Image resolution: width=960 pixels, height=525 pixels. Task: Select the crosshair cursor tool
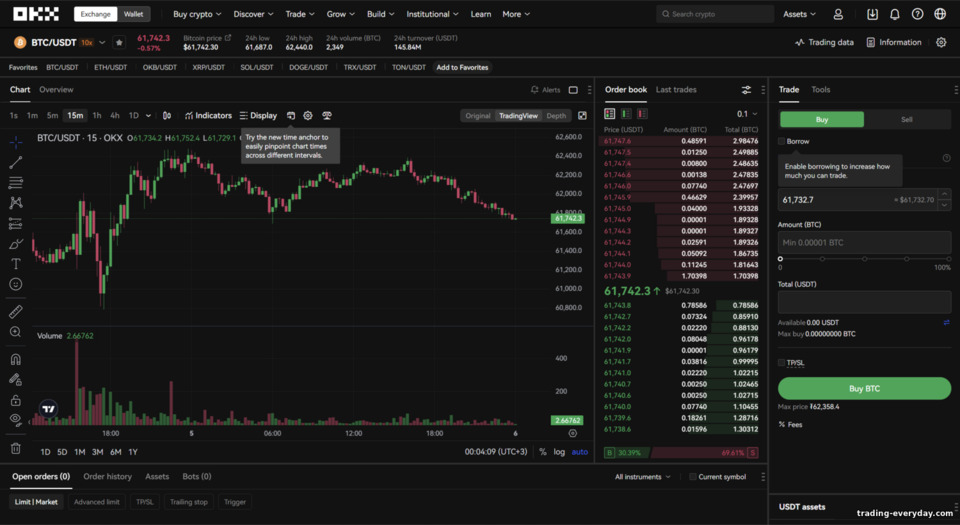click(x=16, y=142)
